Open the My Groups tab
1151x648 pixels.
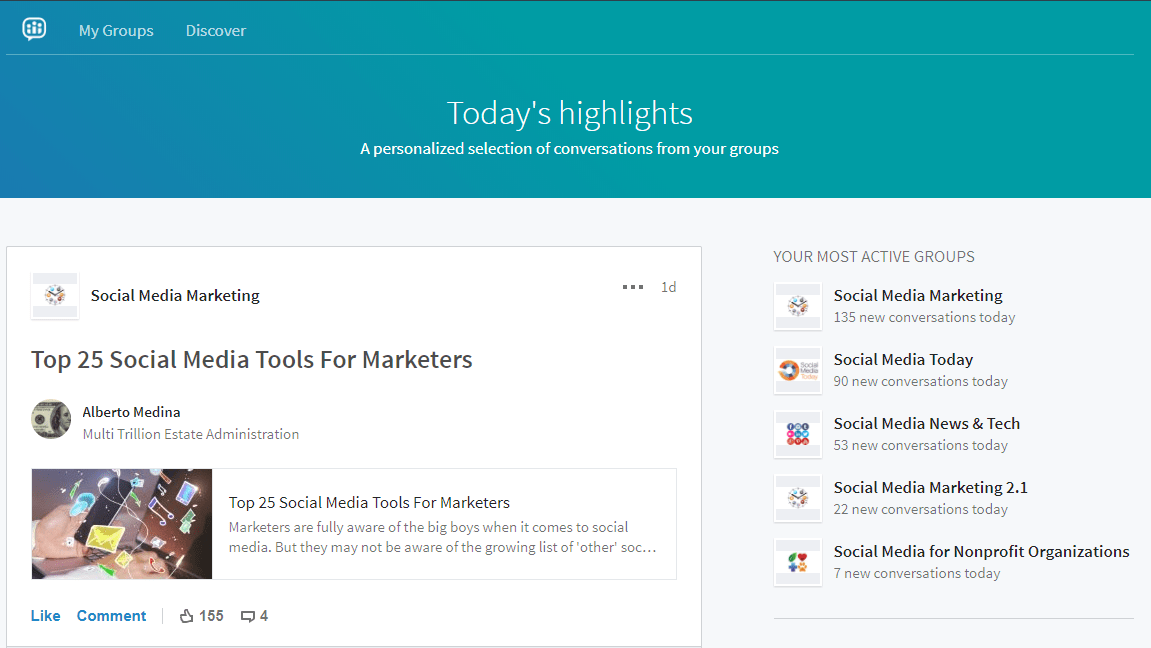pyautogui.click(x=116, y=30)
